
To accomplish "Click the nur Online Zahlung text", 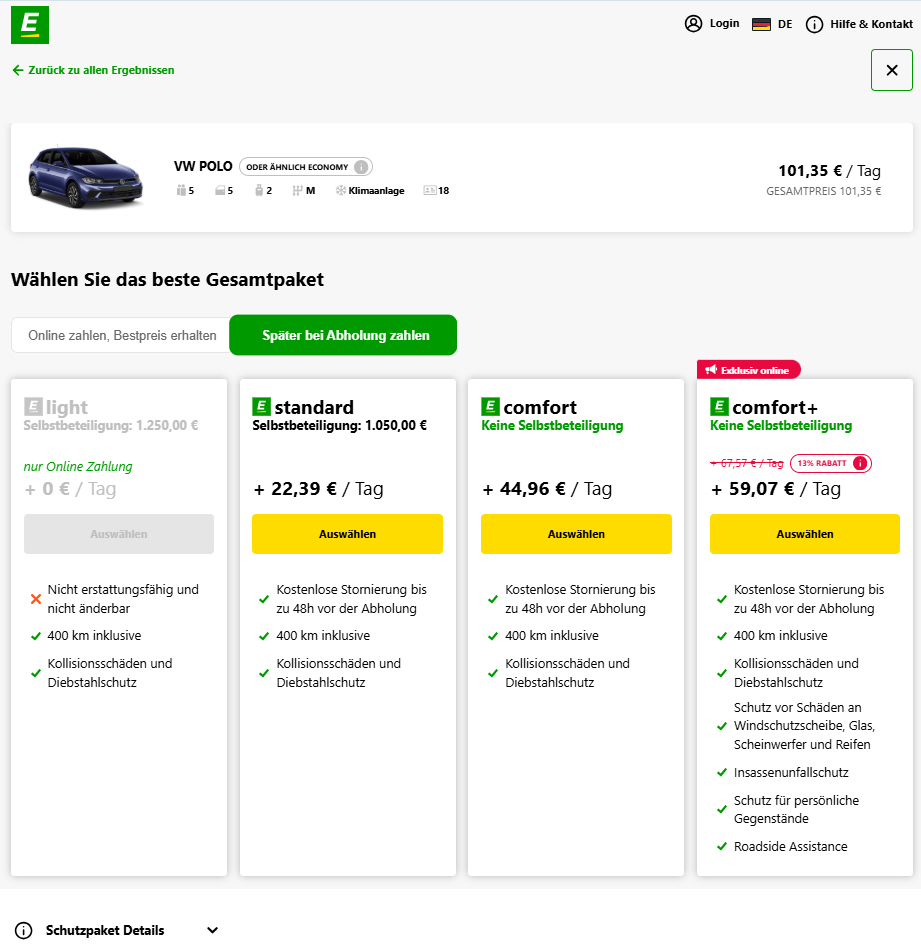I will coord(78,466).
